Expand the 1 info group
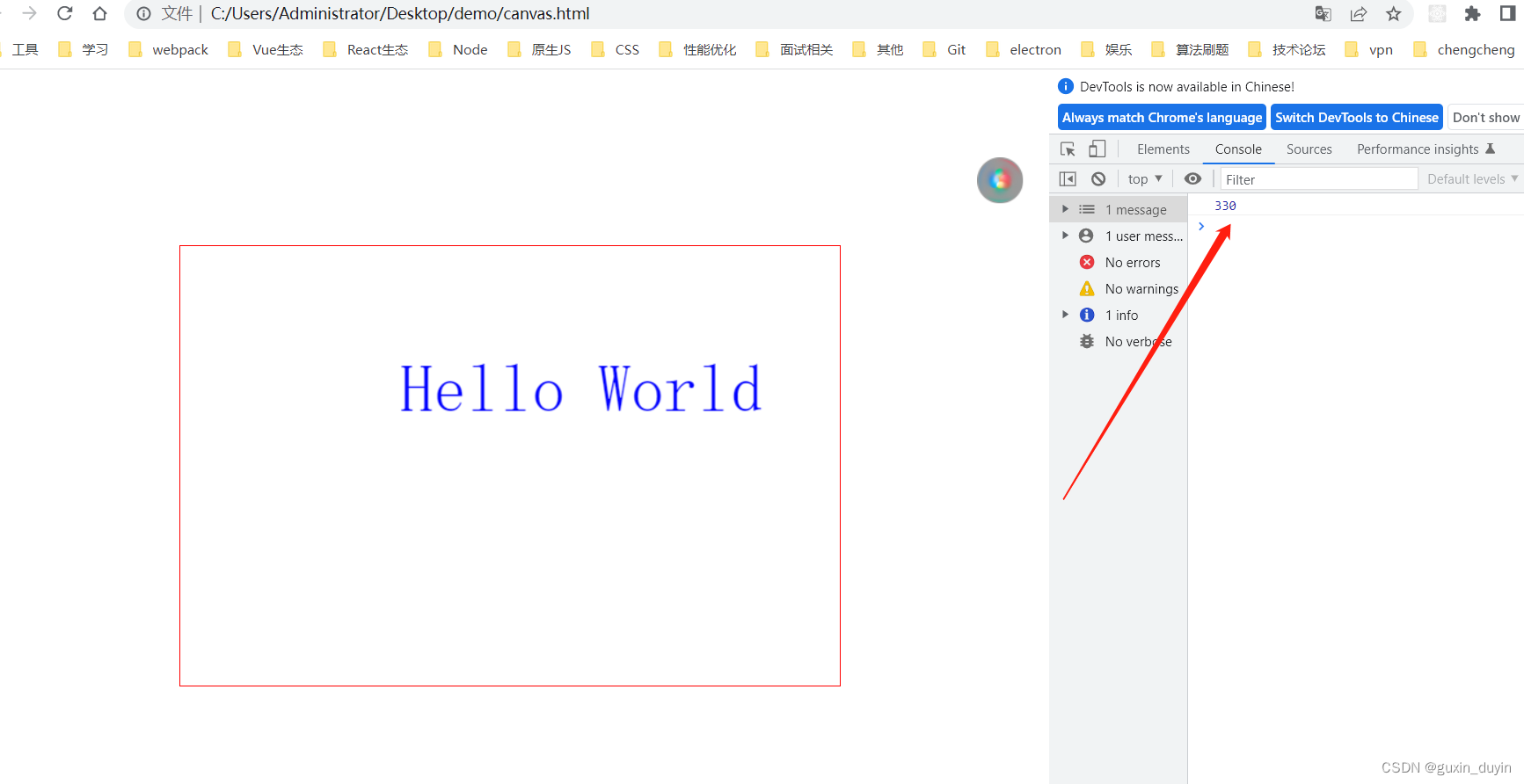 pos(1065,315)
